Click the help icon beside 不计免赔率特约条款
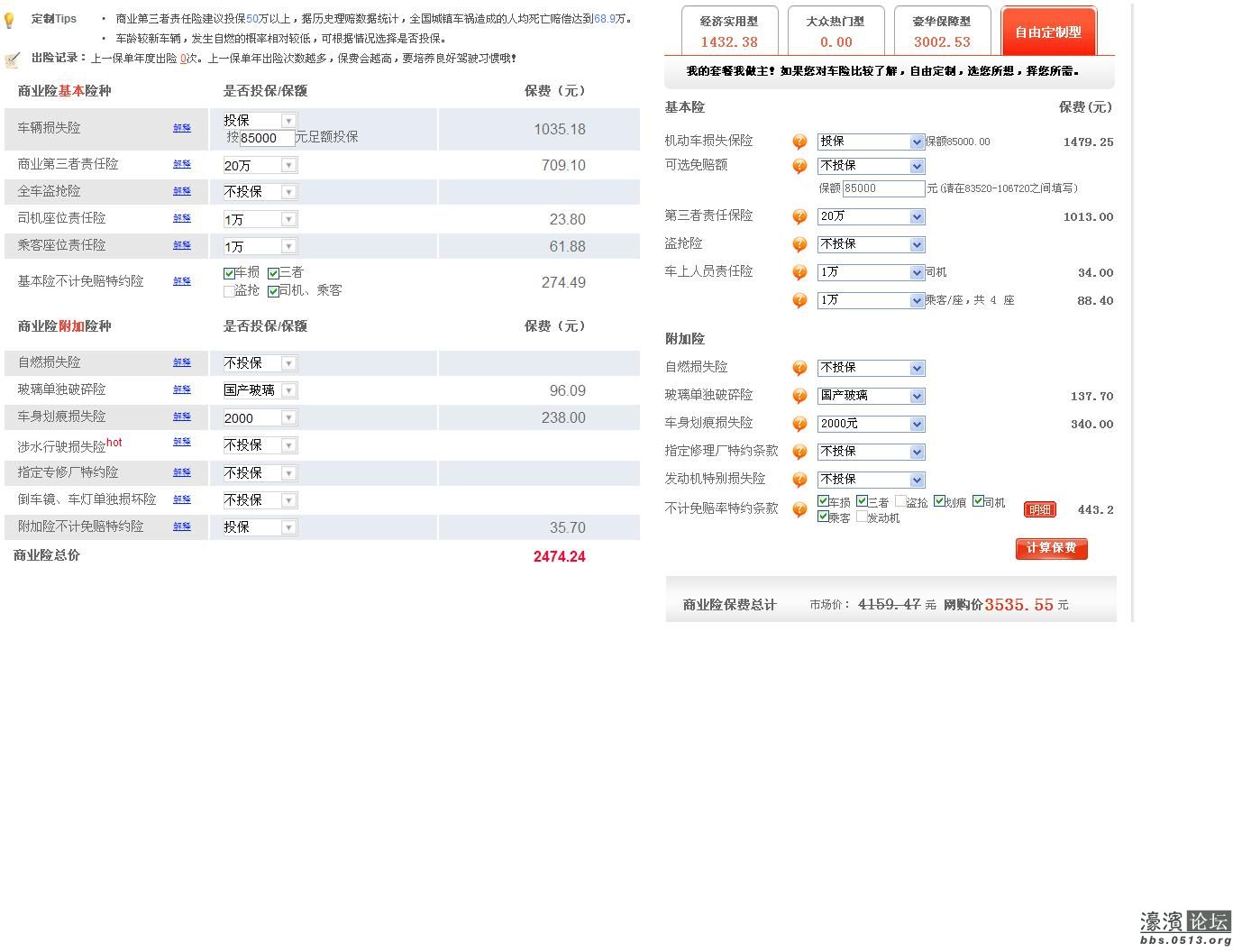 tap(799, 509)
